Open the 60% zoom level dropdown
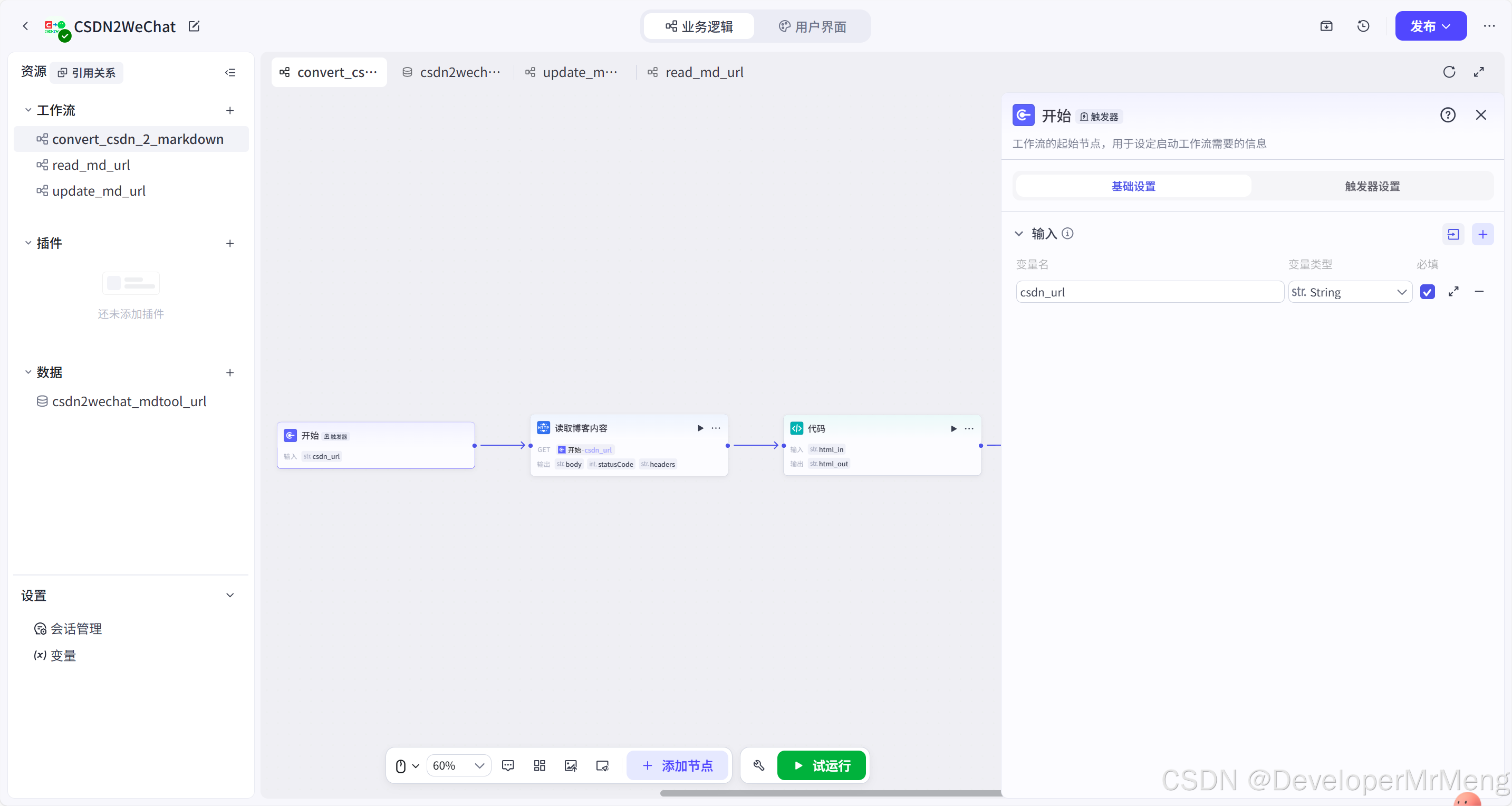 (458, 765)
